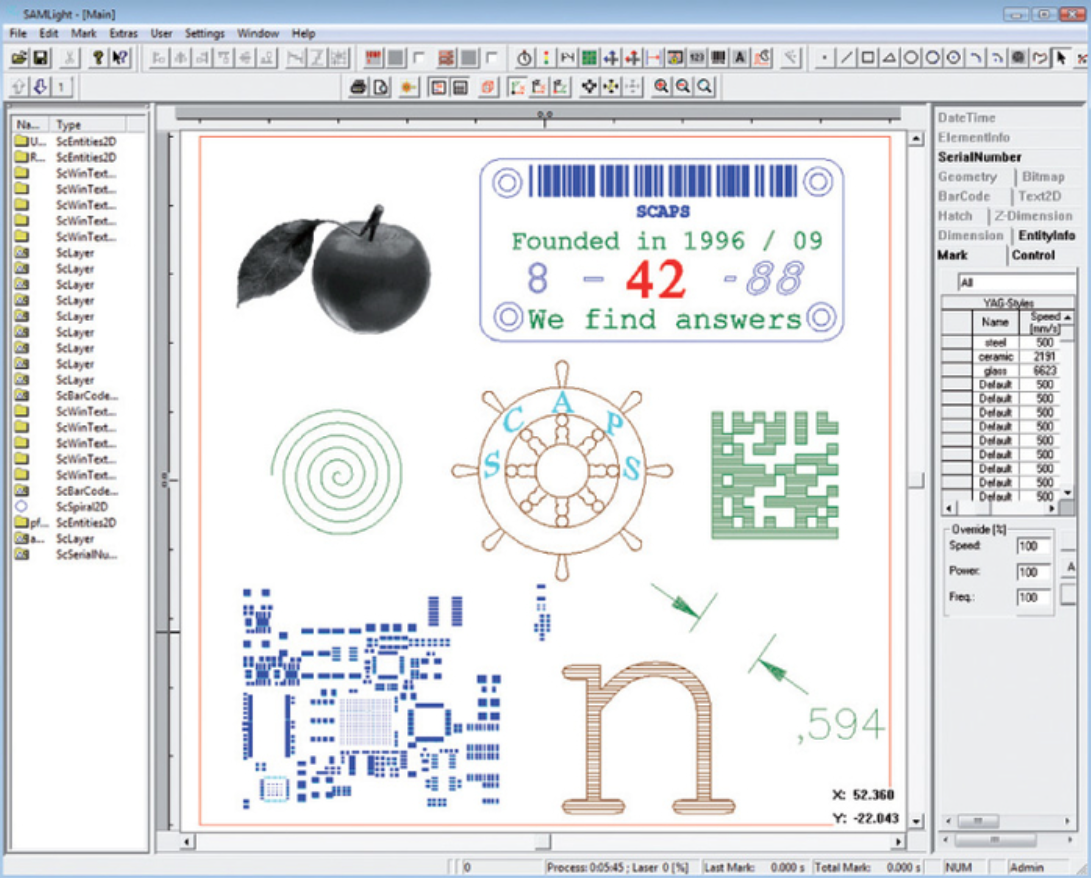Click the black four-arrow center icon
Image resolution: width=1091 pixels, height=878 pixels.
589,87
